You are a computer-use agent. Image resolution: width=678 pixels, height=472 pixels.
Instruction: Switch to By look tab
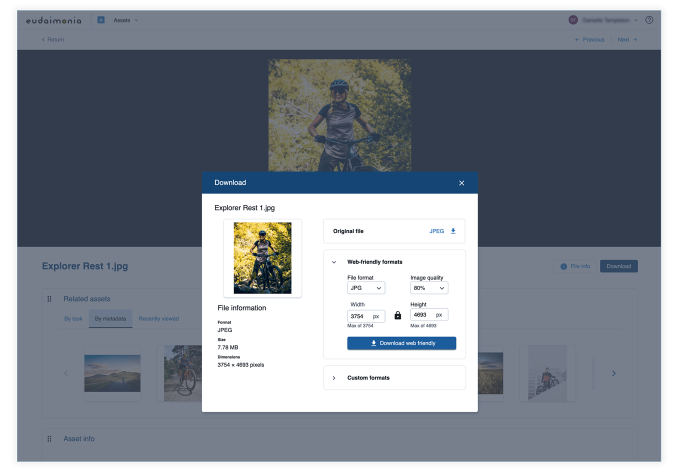coord(73,319)
